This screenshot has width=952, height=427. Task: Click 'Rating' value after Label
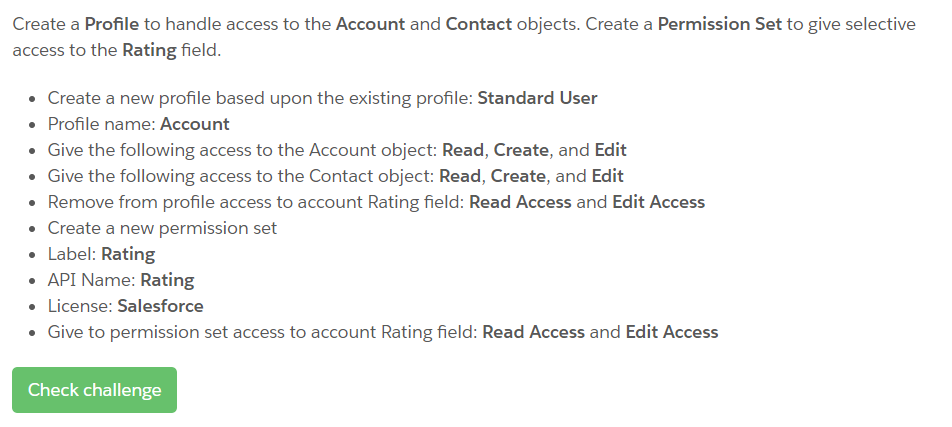coord(128,254)
